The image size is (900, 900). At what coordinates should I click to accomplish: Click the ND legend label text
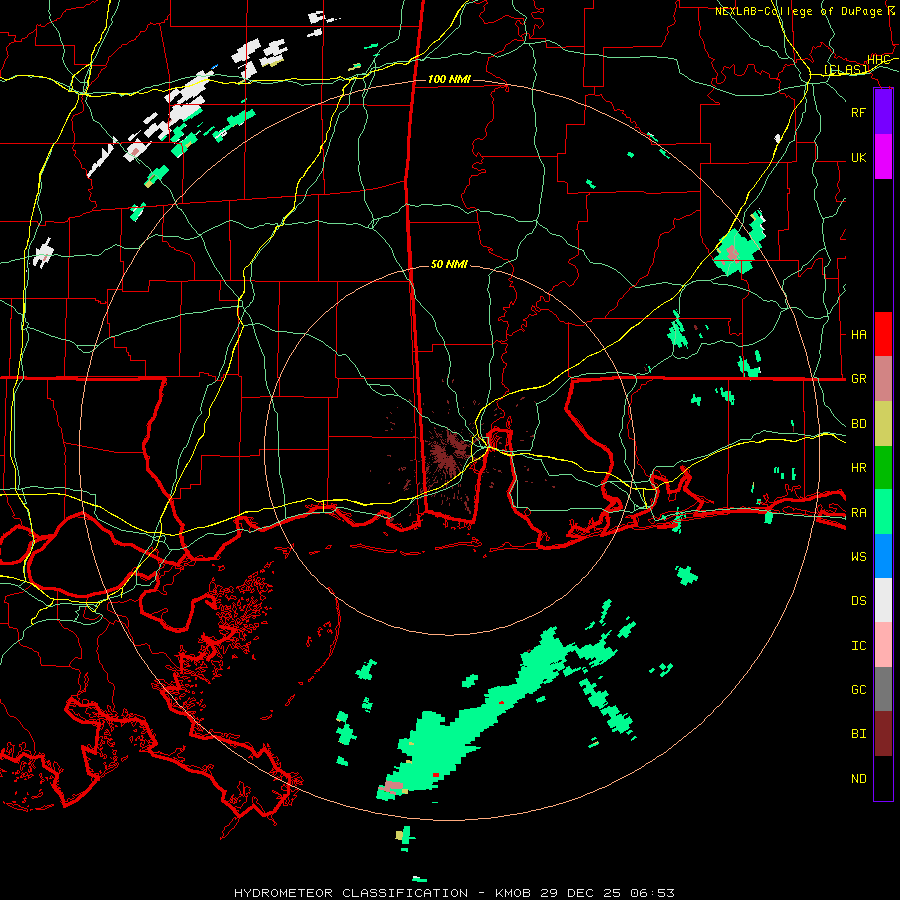858,779
